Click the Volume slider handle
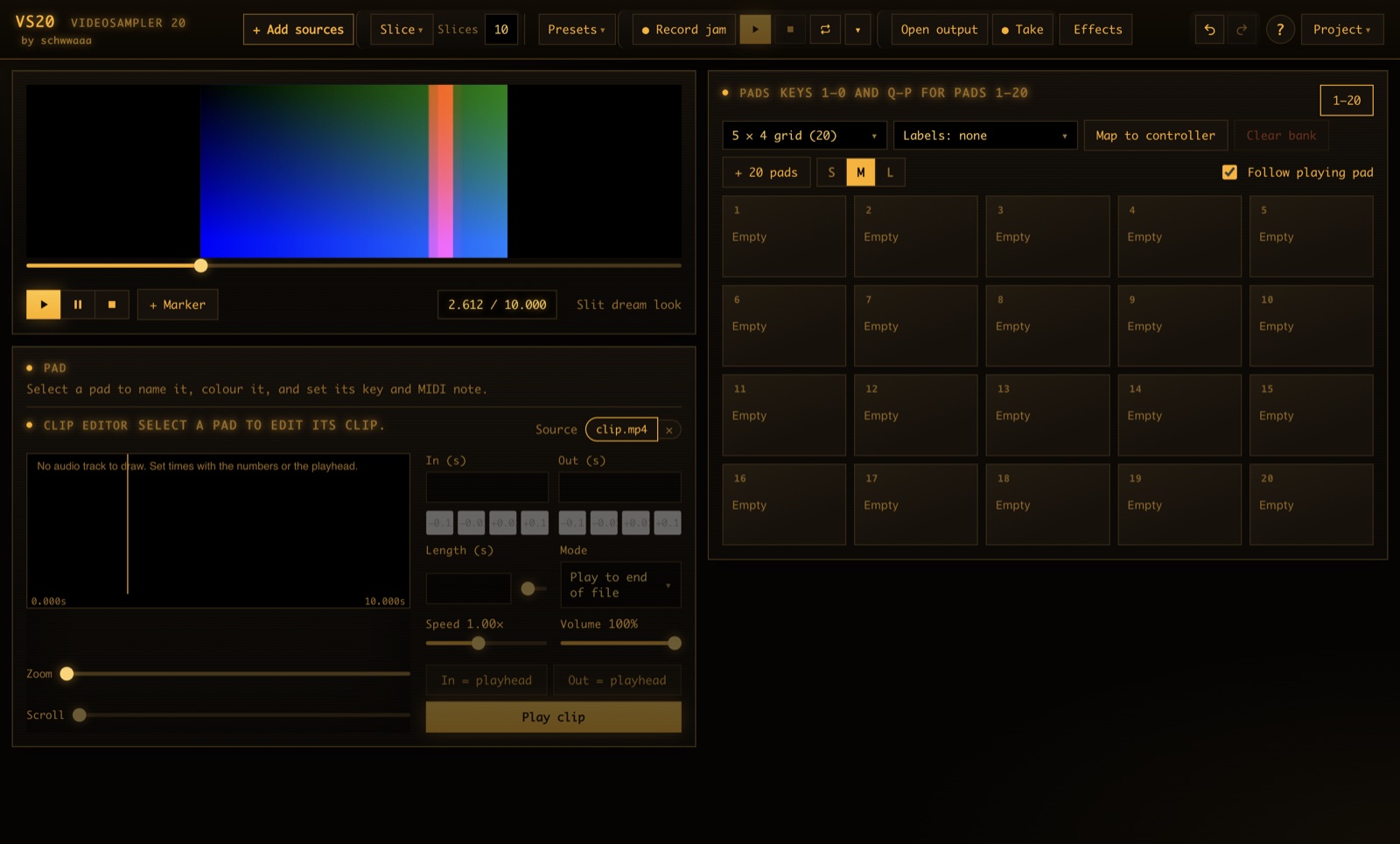Viewport: 1400px width, 844px height. pyautogui.click(x=675, y=644)
